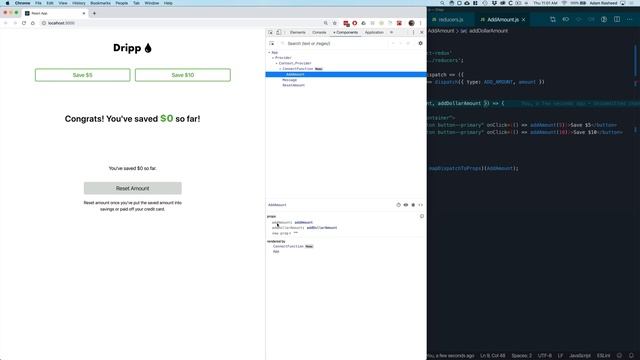Open React DevTools settings gear
This screenshot has width=640, height=360.
tap(420, 43)
